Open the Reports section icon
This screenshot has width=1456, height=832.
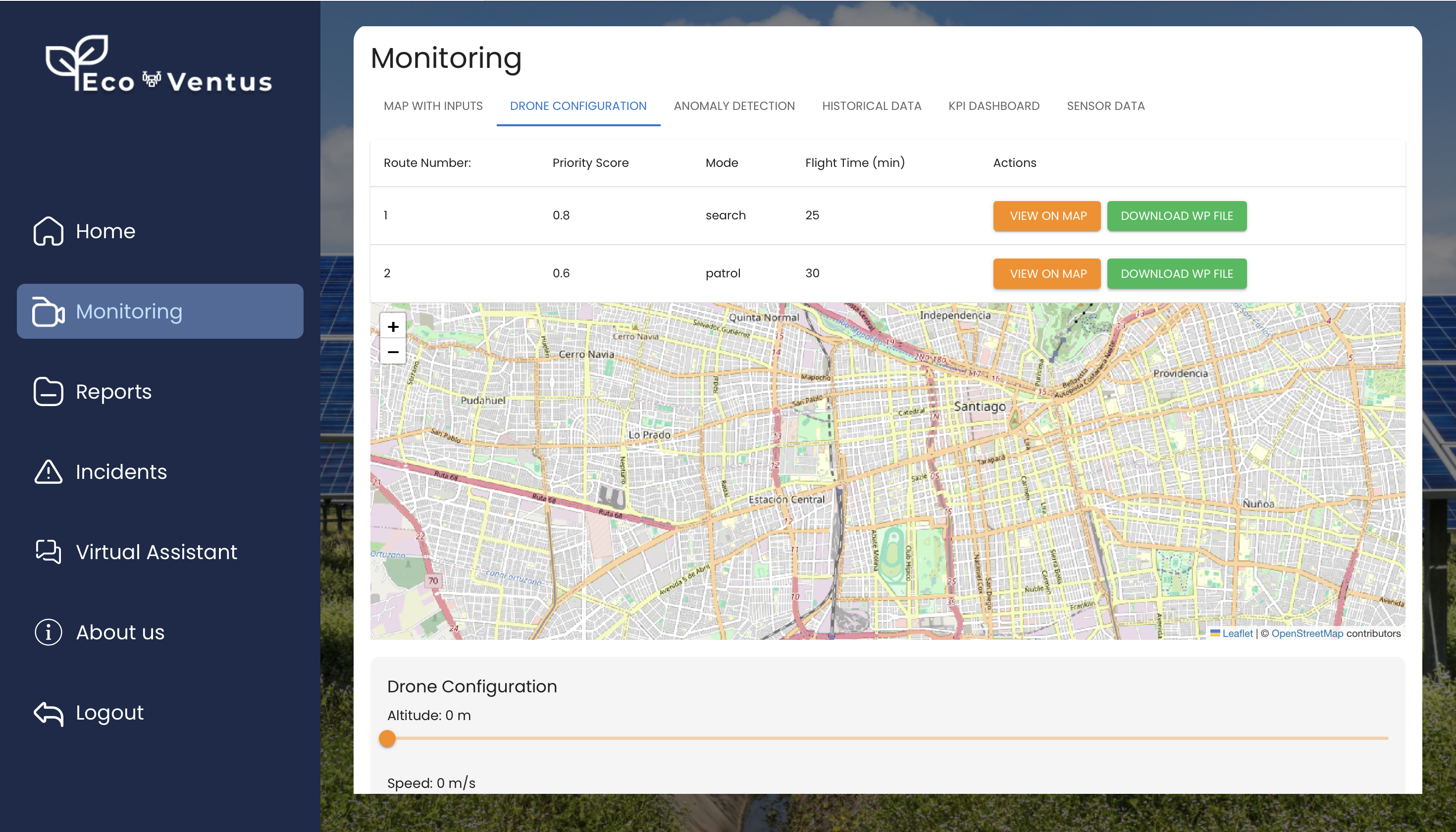(x=48, y=392)
